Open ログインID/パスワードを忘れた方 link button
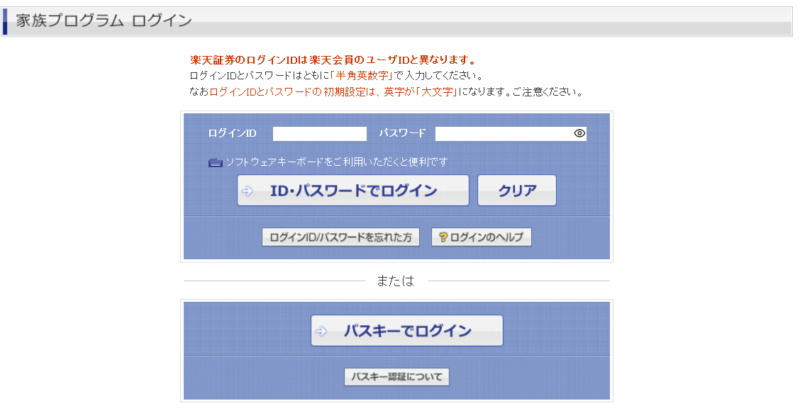This screenshot has width=800, height=413. 341,237
